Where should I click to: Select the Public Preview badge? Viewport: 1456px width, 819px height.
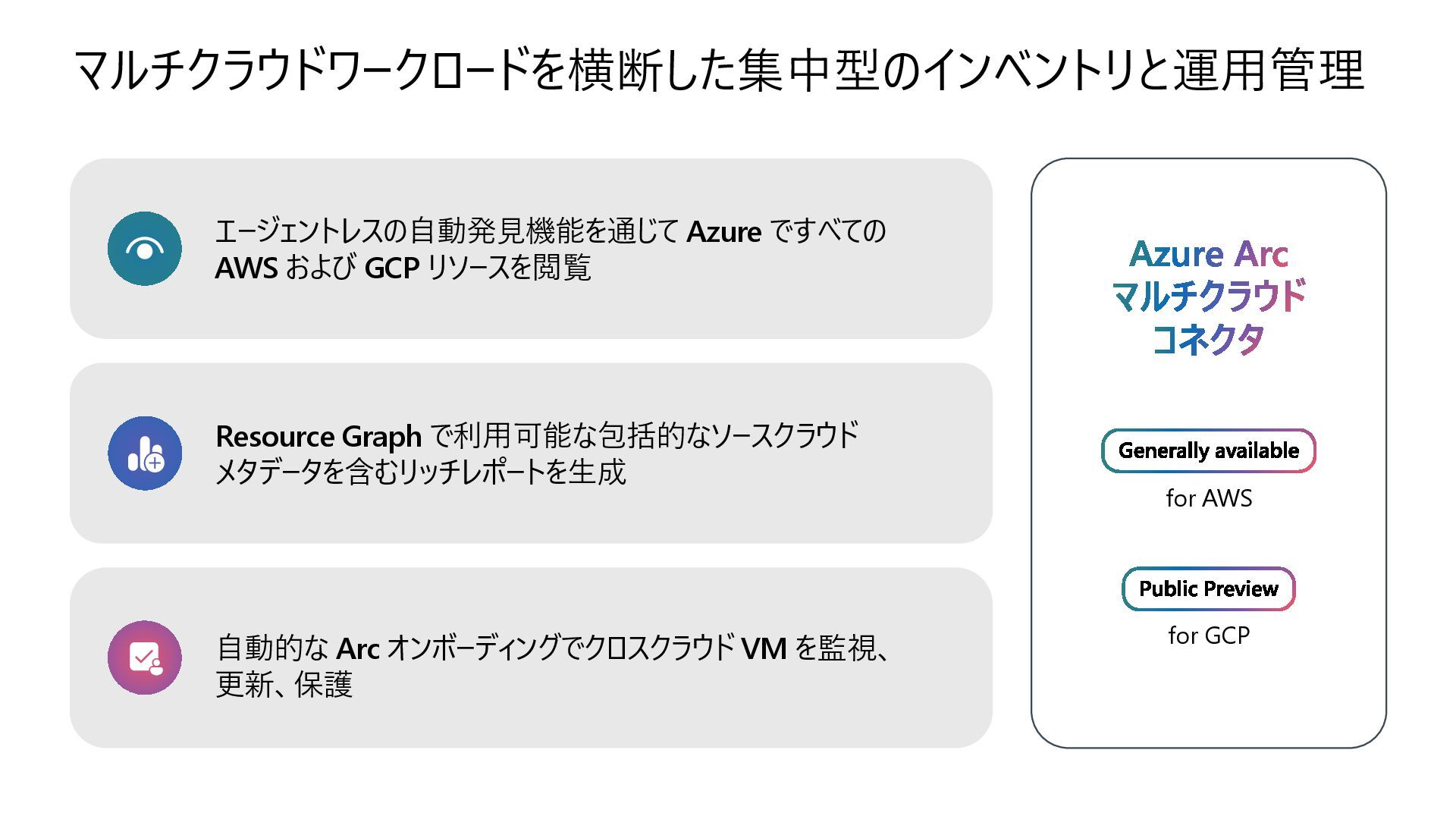coord(1208,588)
